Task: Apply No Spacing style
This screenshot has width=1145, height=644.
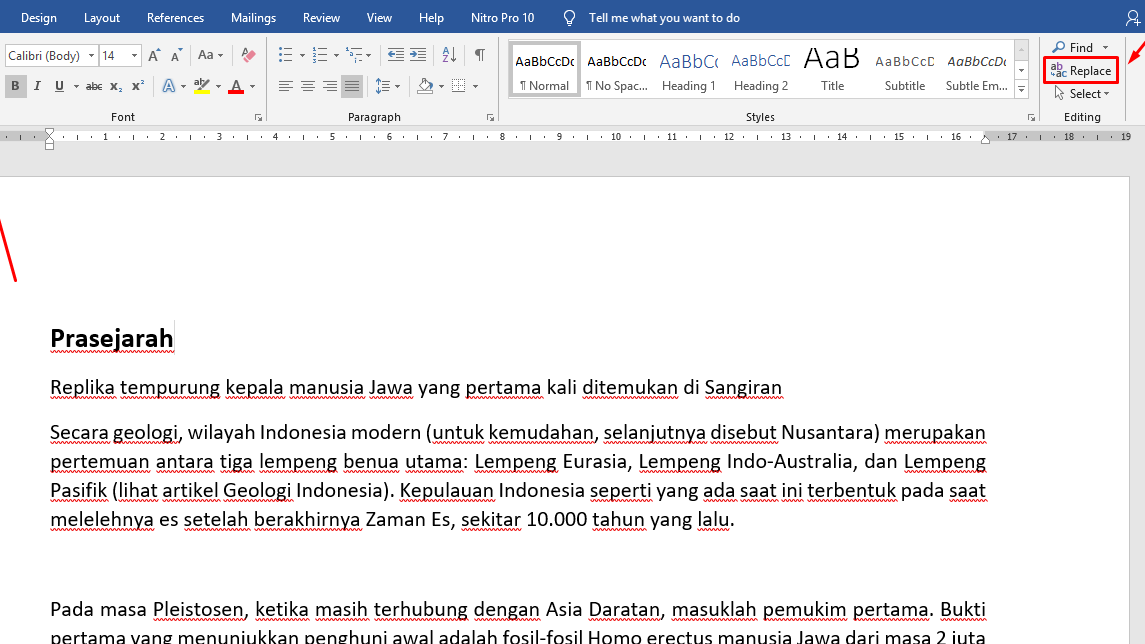Action: click(x=616, y=69)
